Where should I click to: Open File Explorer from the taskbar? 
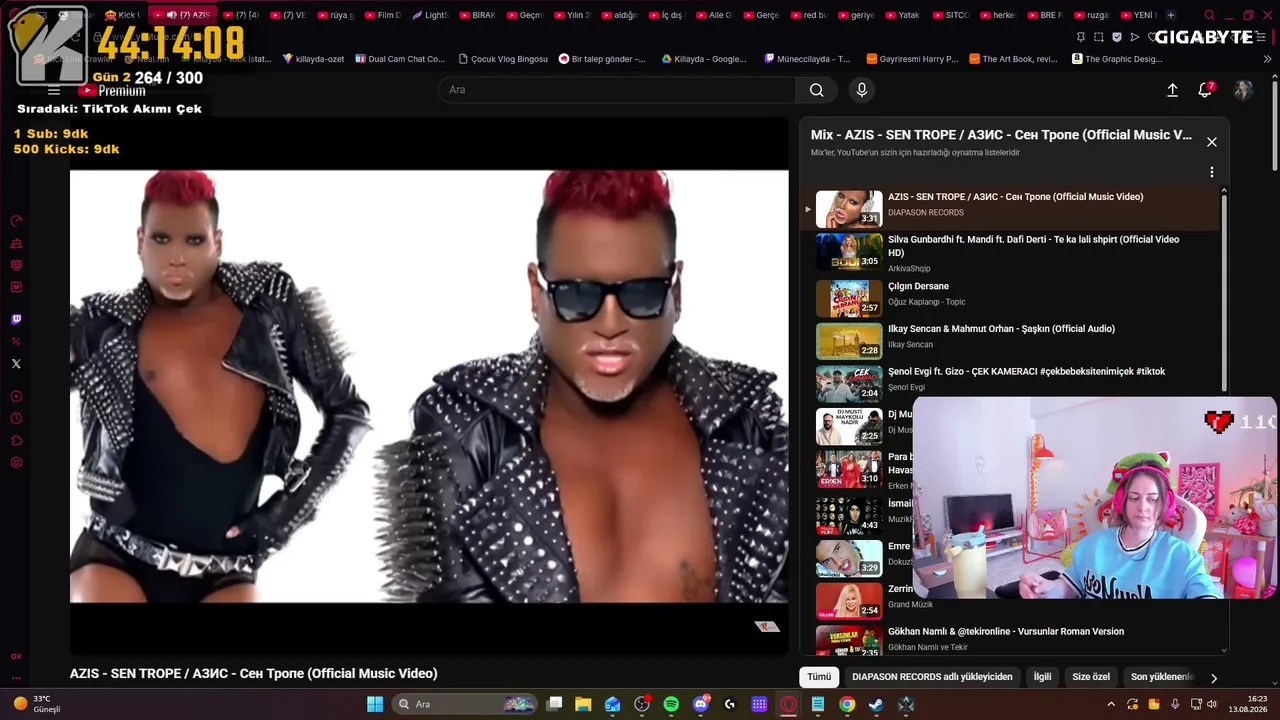[583, 704]
